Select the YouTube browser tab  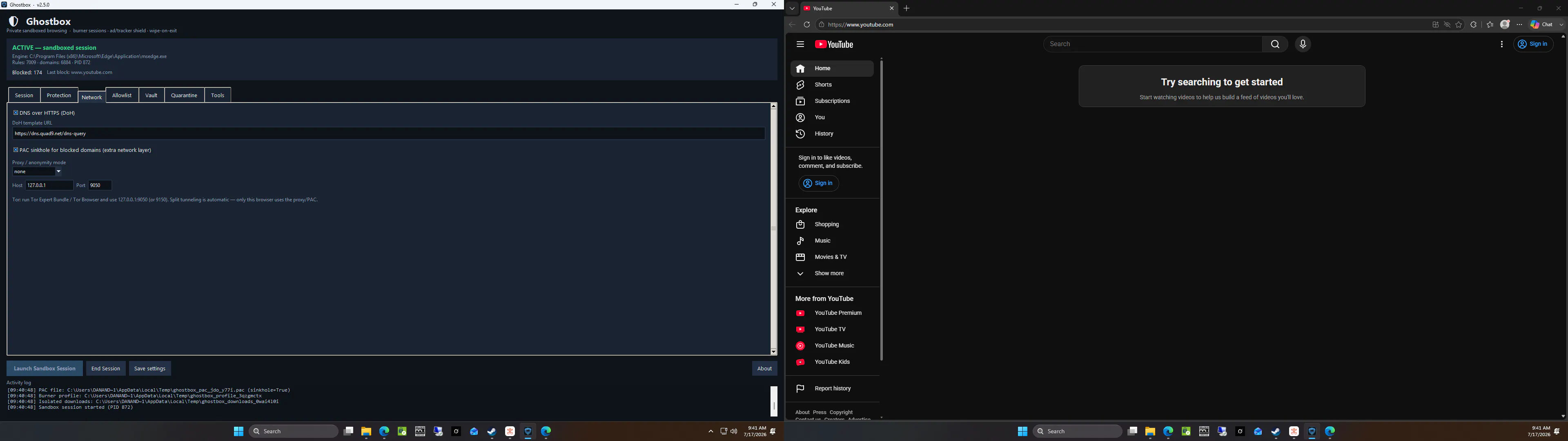click(x=849, y=9)
